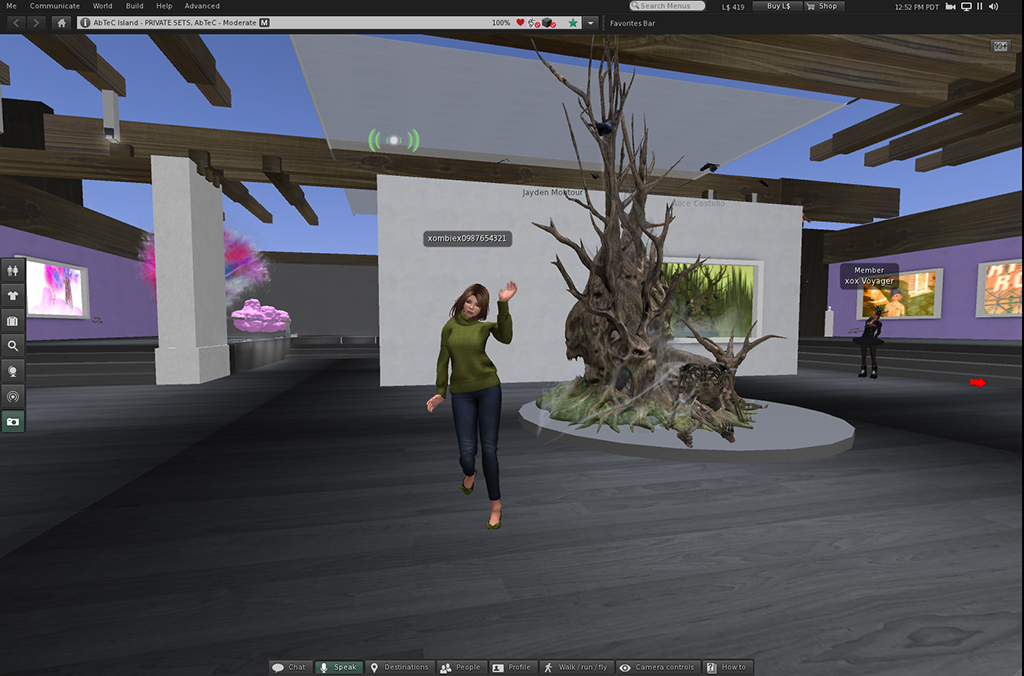Open the Advanced menu
1024x676 pixels.
click(202, 6)
